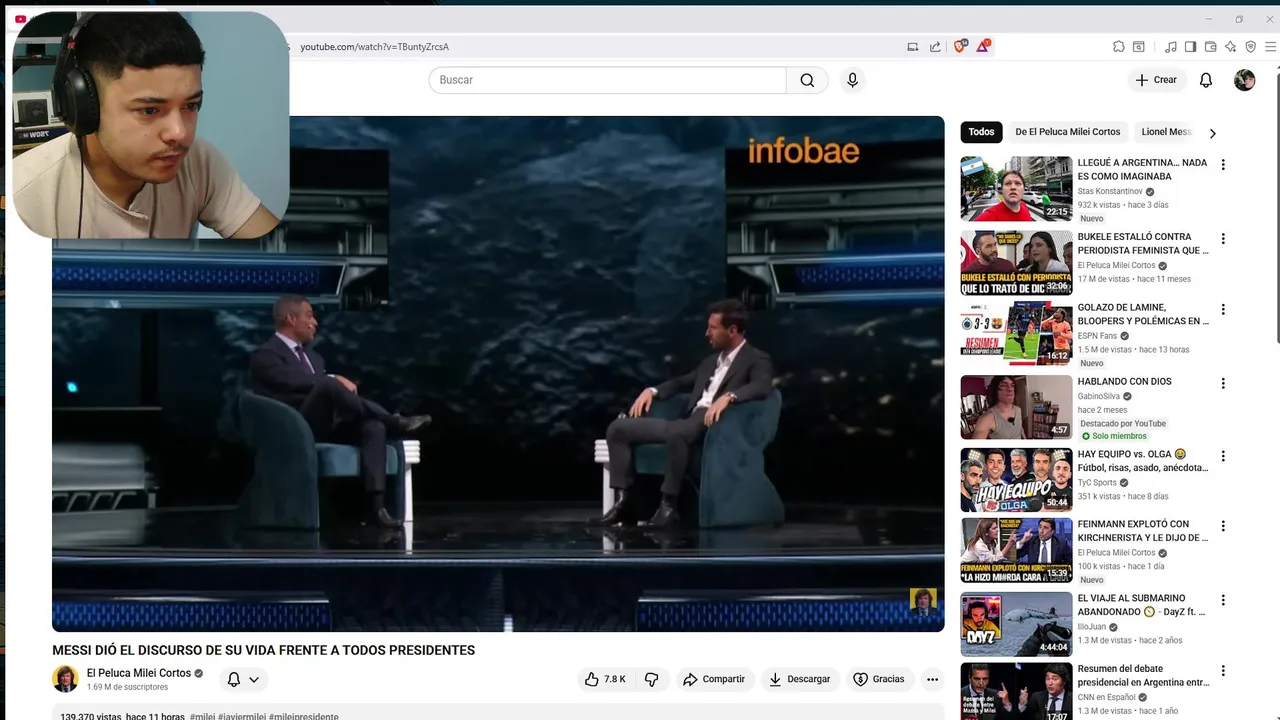Dislike the video with thumbs down
Viewport: 1280px width, 720px height.
(652, 679)
